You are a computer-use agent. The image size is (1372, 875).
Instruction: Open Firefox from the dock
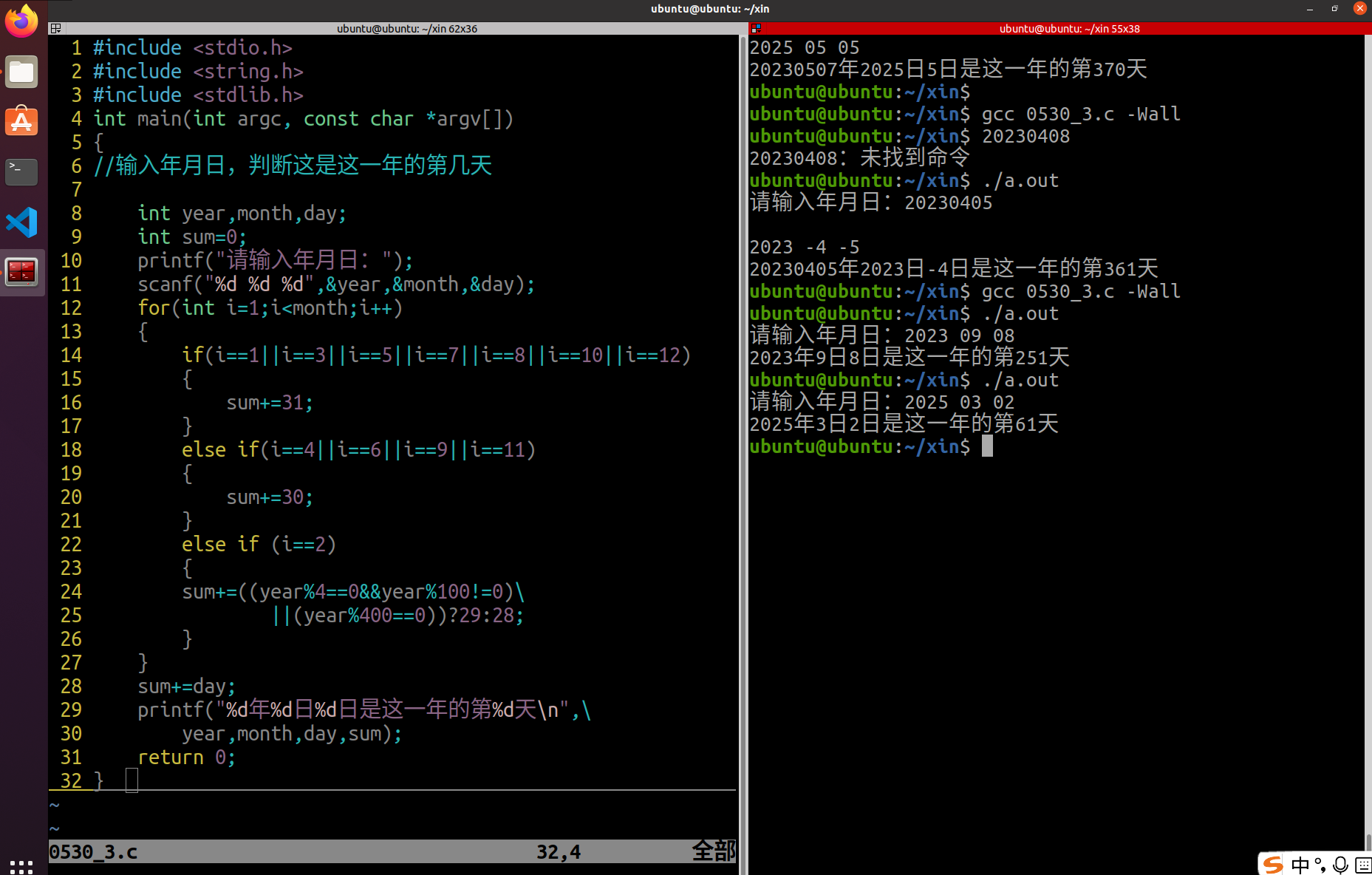point(21,21)
